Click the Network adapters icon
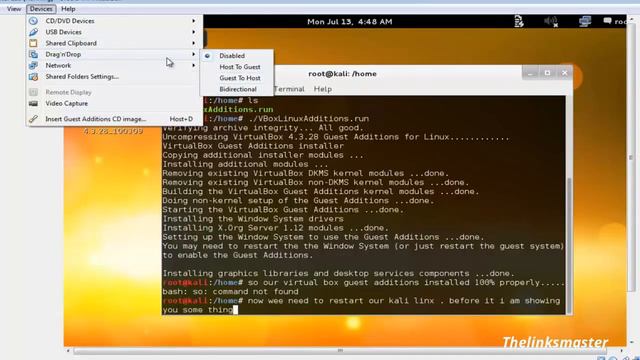The image size is (640, 360). (33, 65)
